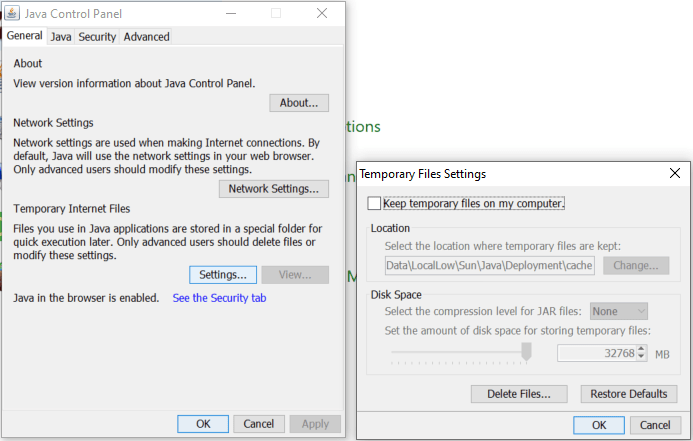Click the Network Settings heading label
Viewport: 693px width, 441px height.
point(53,123)
